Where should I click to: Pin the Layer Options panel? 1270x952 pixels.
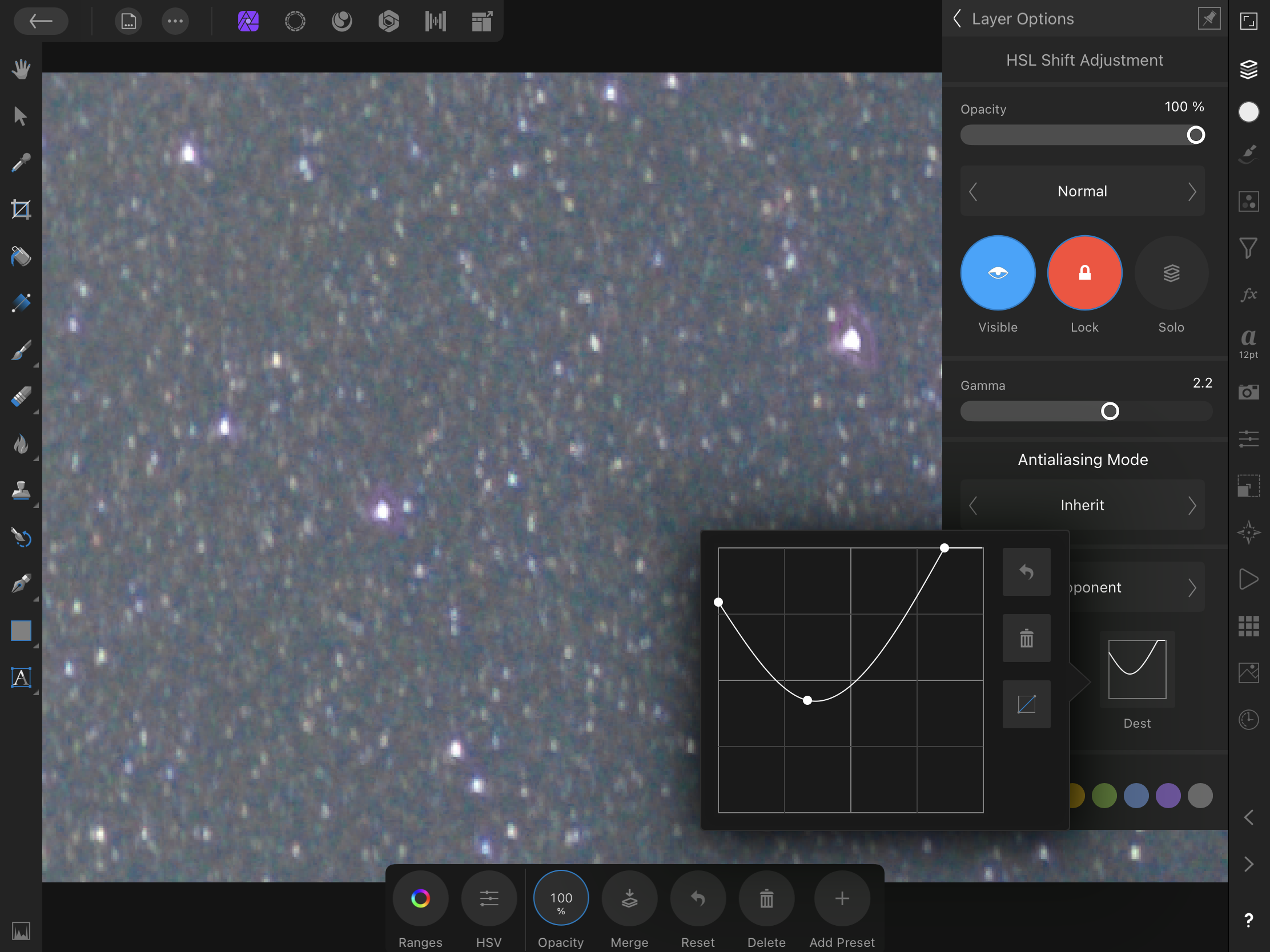pyautogui.click(x=1208, y=18)
